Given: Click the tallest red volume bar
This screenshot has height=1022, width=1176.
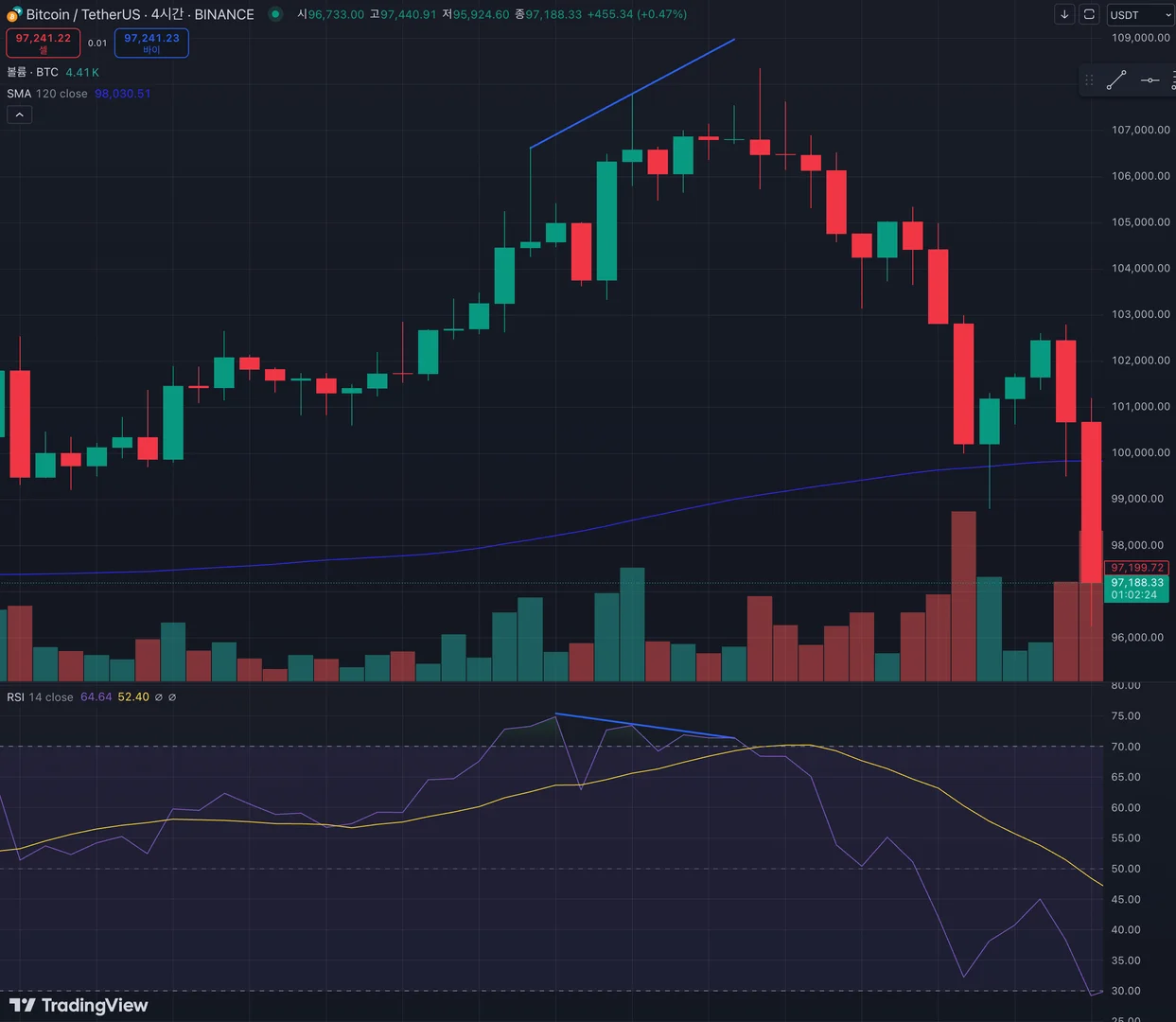Looking at the screenshot, I should point(963,596).
